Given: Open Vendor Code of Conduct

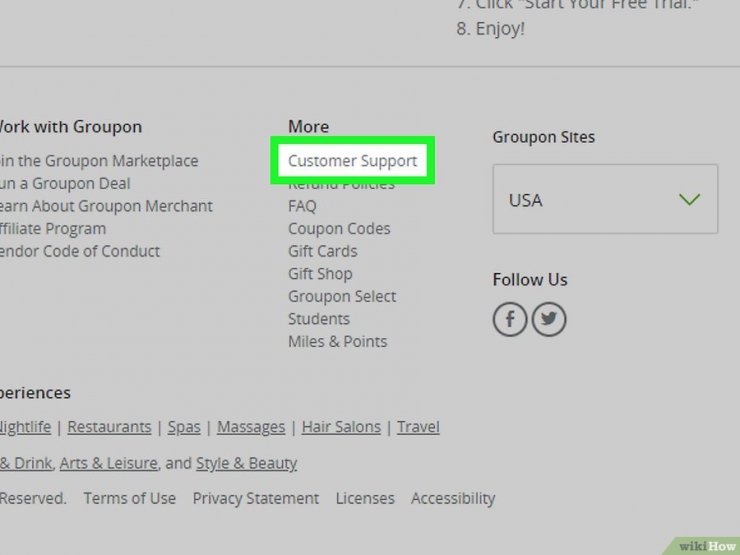Looking at the screenshot, I should tap(80, 251).
